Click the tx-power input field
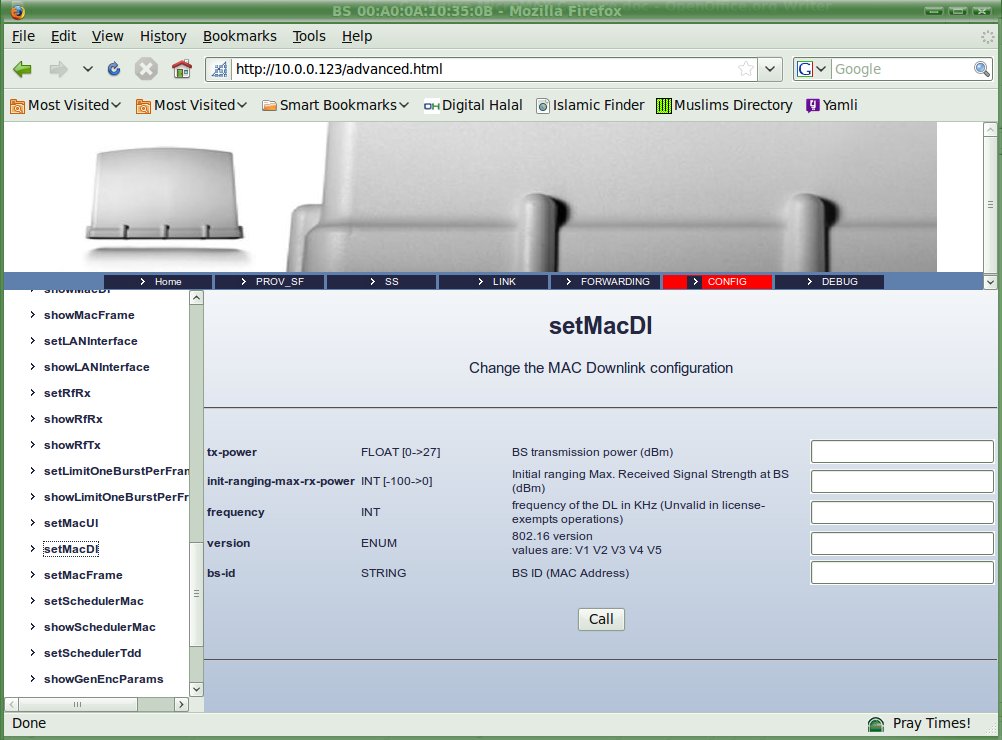Viewport: 1002px width, 740px height. click(x=901, y=452)
